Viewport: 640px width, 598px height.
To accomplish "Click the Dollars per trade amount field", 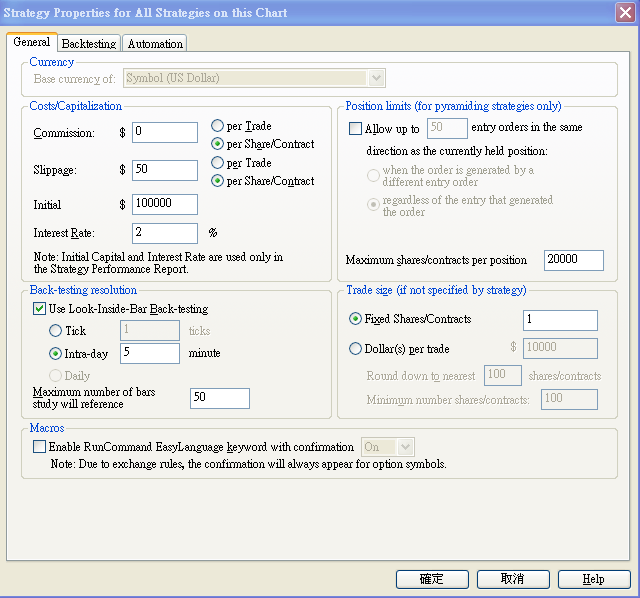I will [x=560, y=348].
